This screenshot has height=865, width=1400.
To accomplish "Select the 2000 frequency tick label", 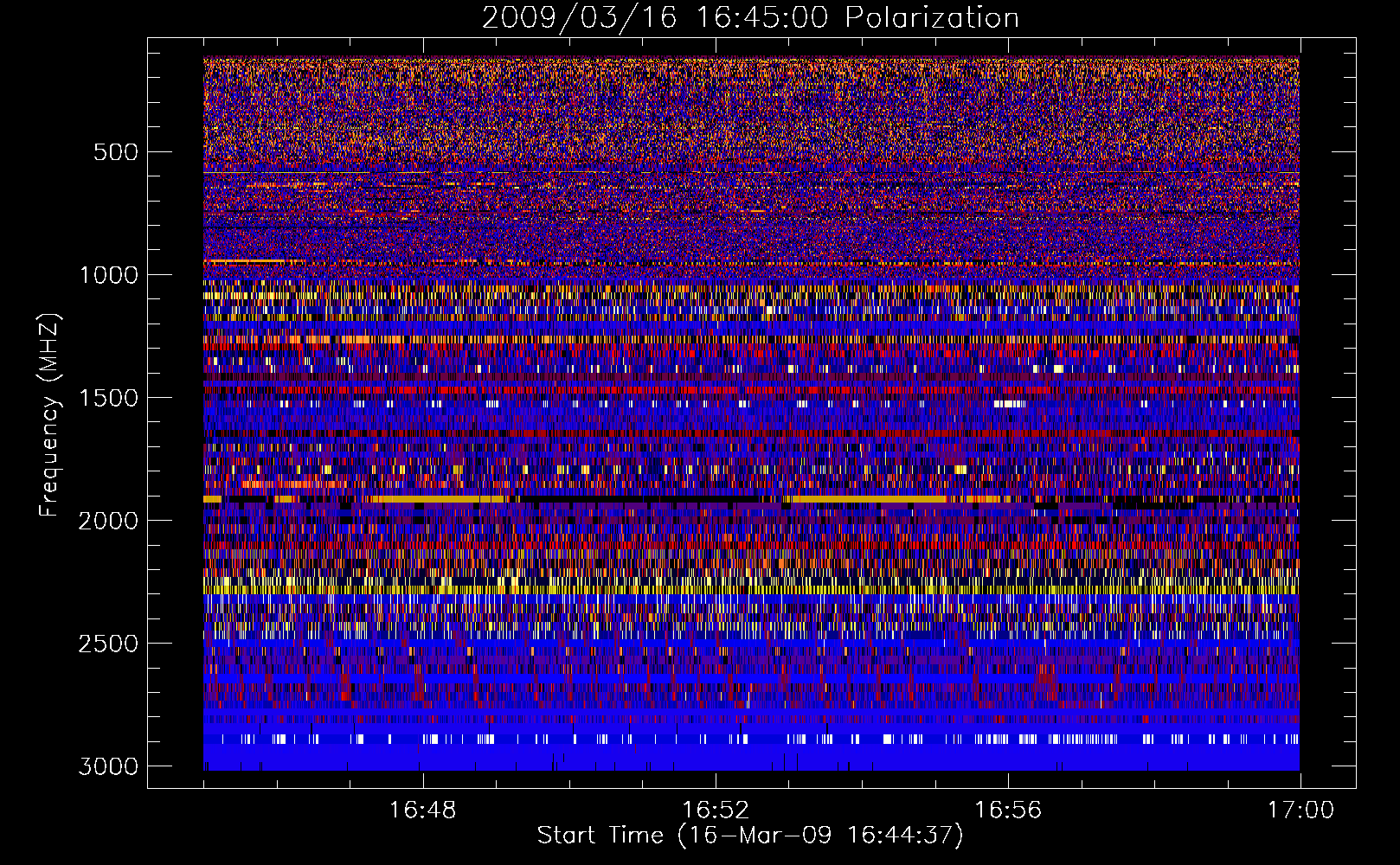I will 108,521.
